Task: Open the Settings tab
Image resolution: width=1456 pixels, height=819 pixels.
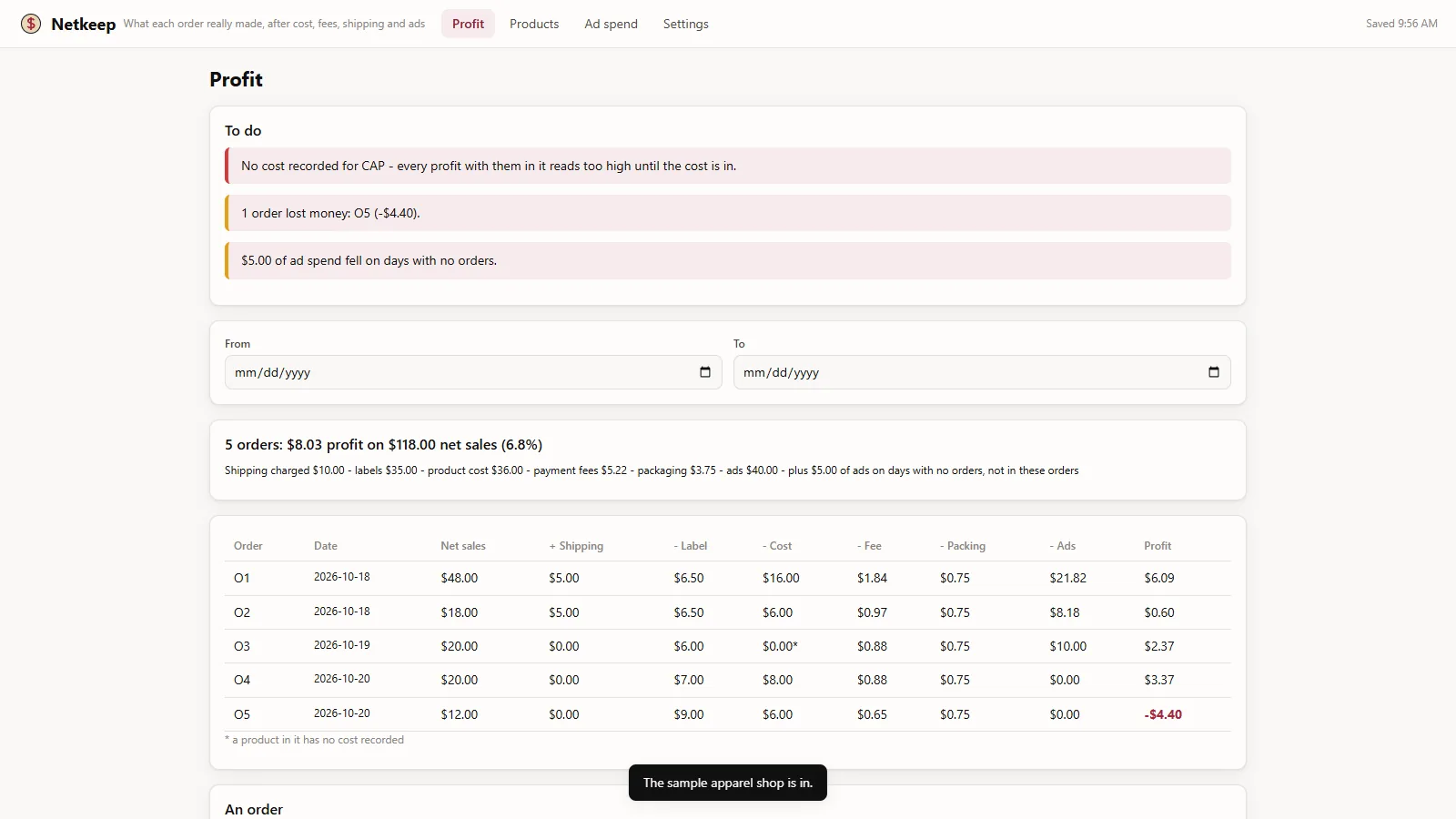Action: tap(685, 24)
